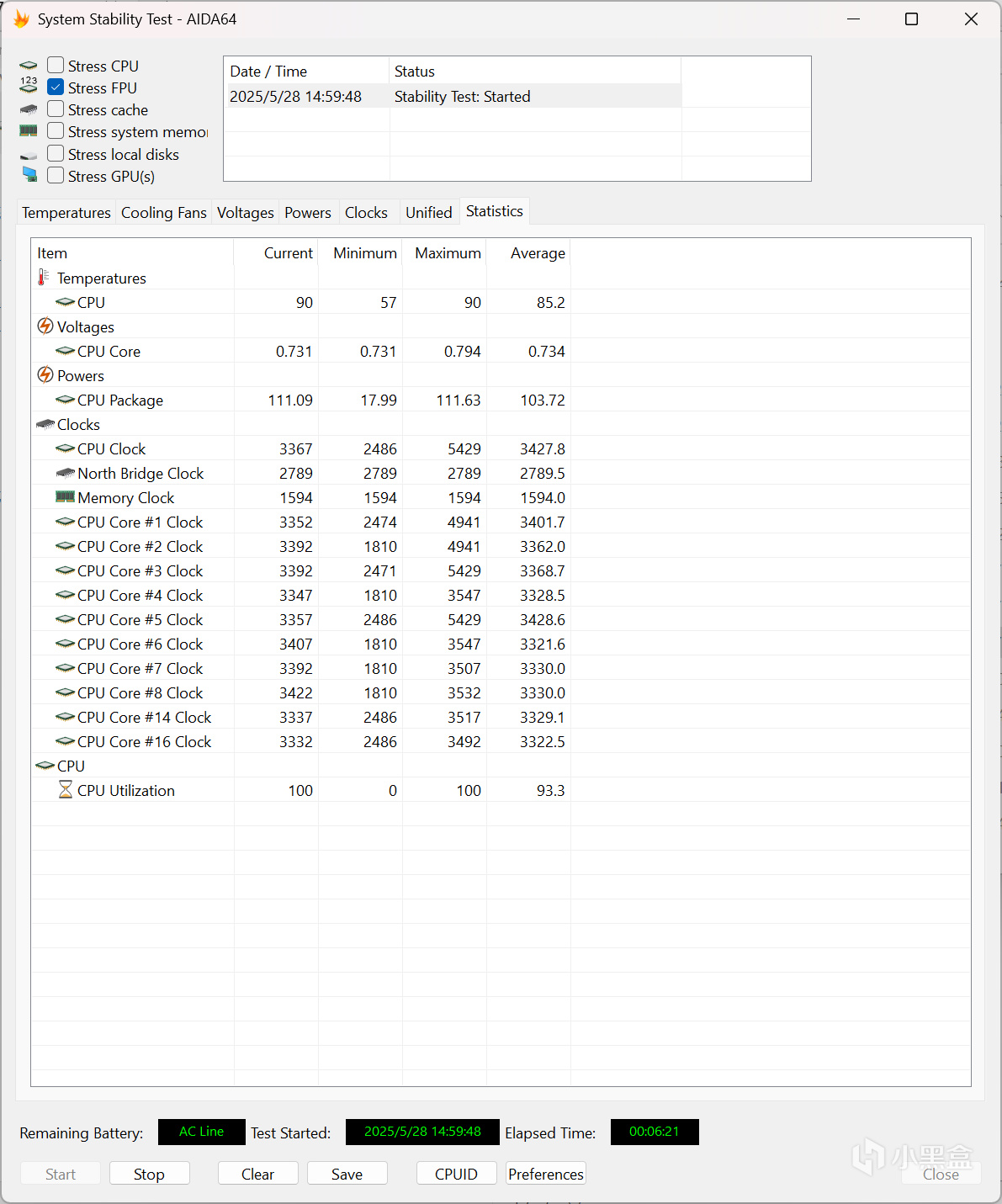Select the Unified tab

pyautogui.click(x=428, y=213)
